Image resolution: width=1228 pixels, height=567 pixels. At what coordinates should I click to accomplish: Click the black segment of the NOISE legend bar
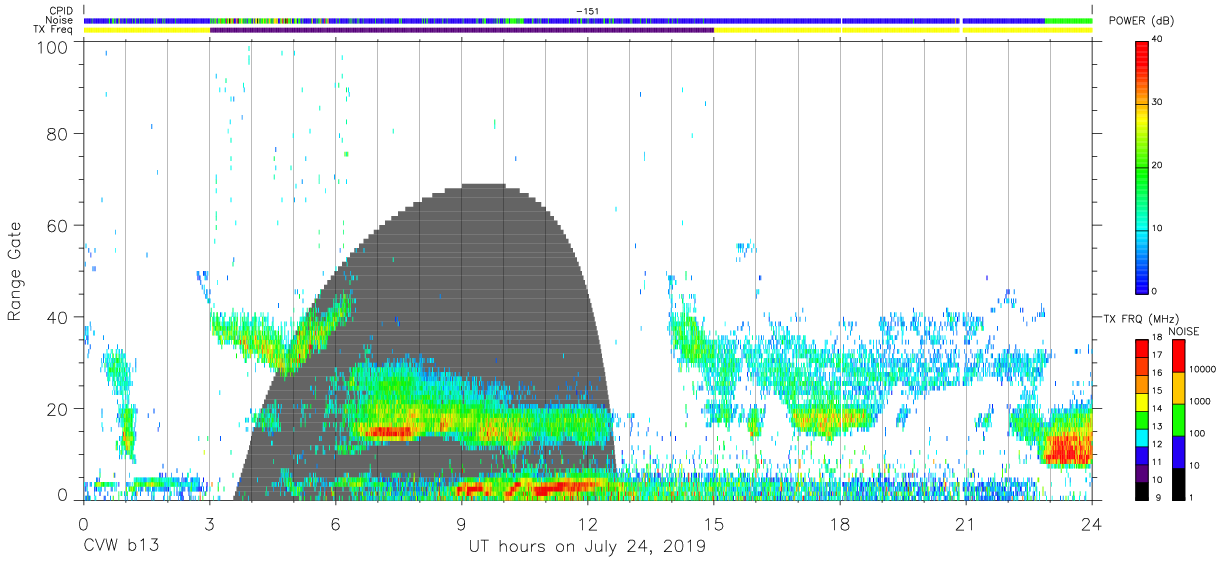pos(1177,482)
